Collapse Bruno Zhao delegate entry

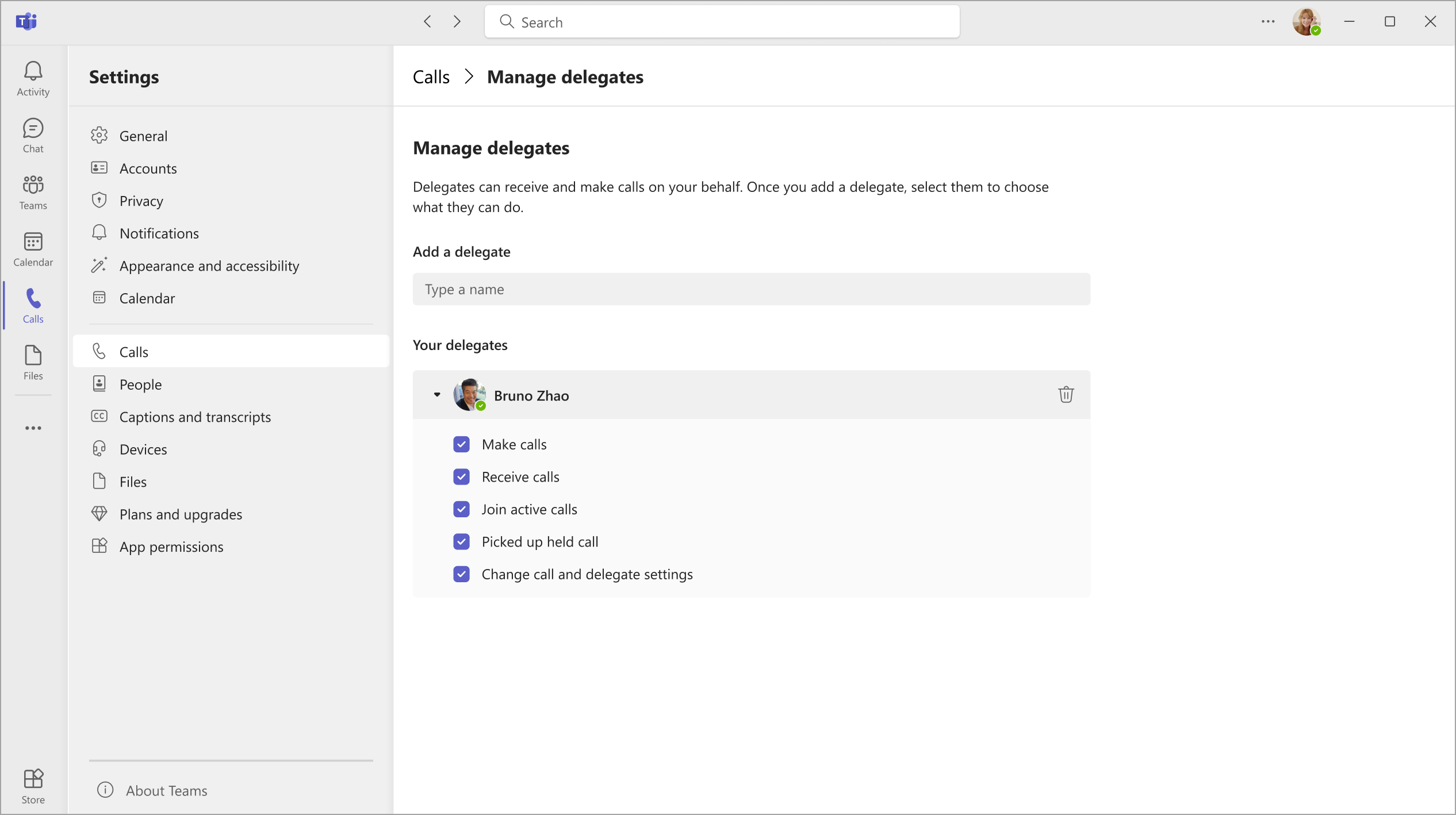click(x=437, y=394)
